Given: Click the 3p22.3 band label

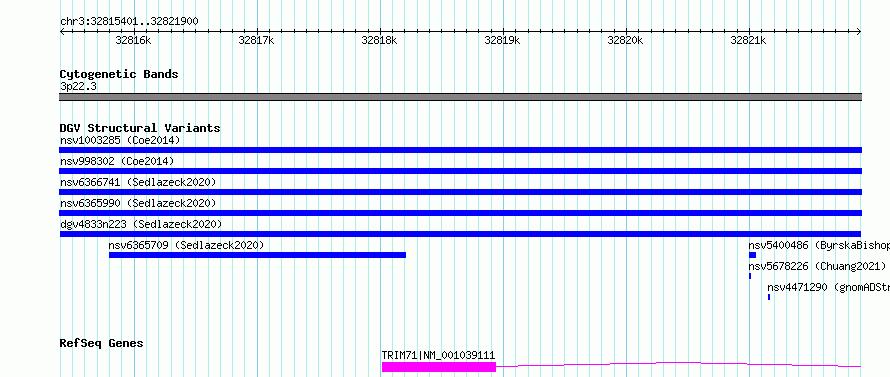Looking at the screenshot, I should 78,86.
